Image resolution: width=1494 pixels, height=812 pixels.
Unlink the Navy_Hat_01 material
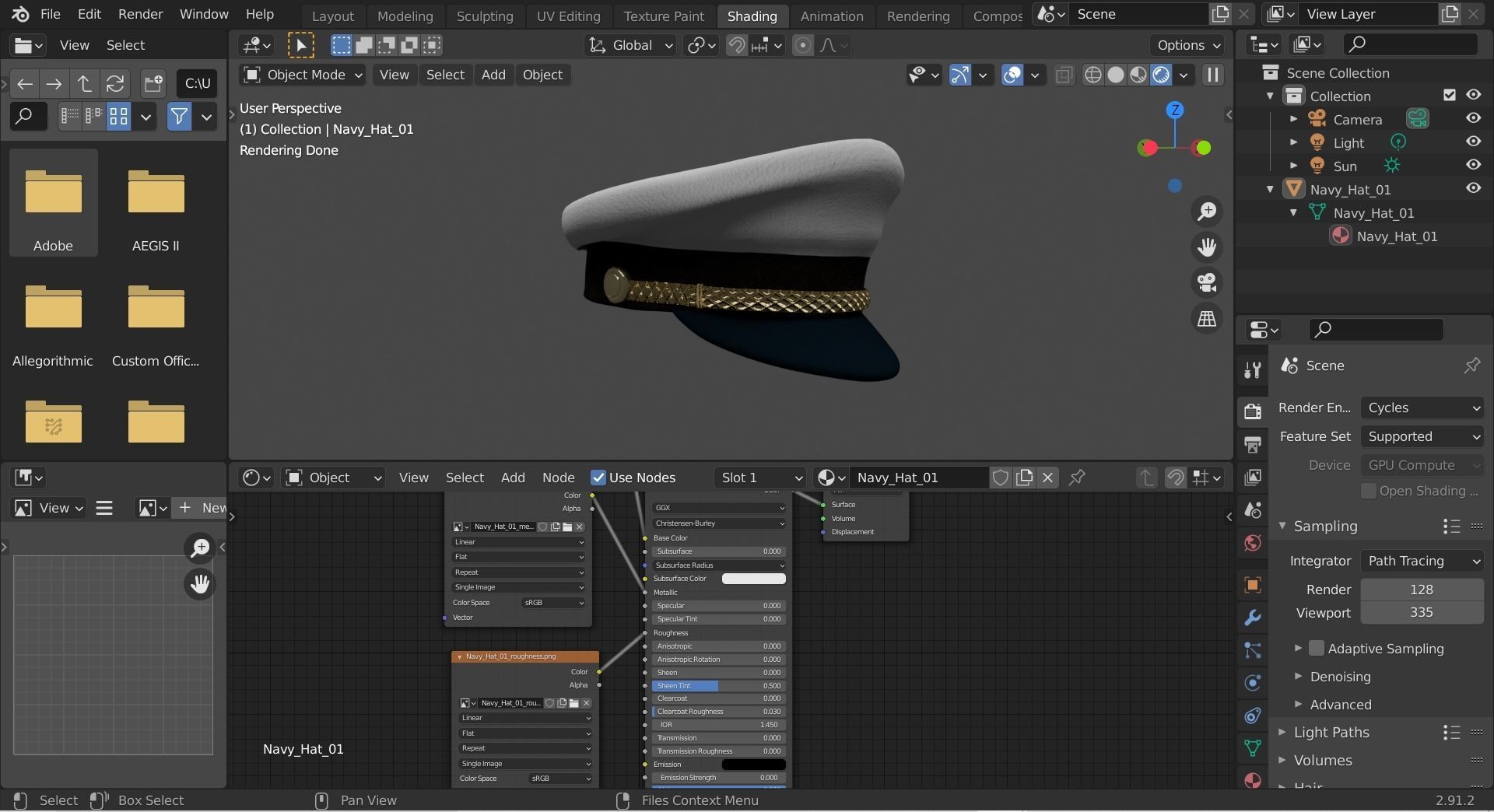click(x=1048, y=478)
